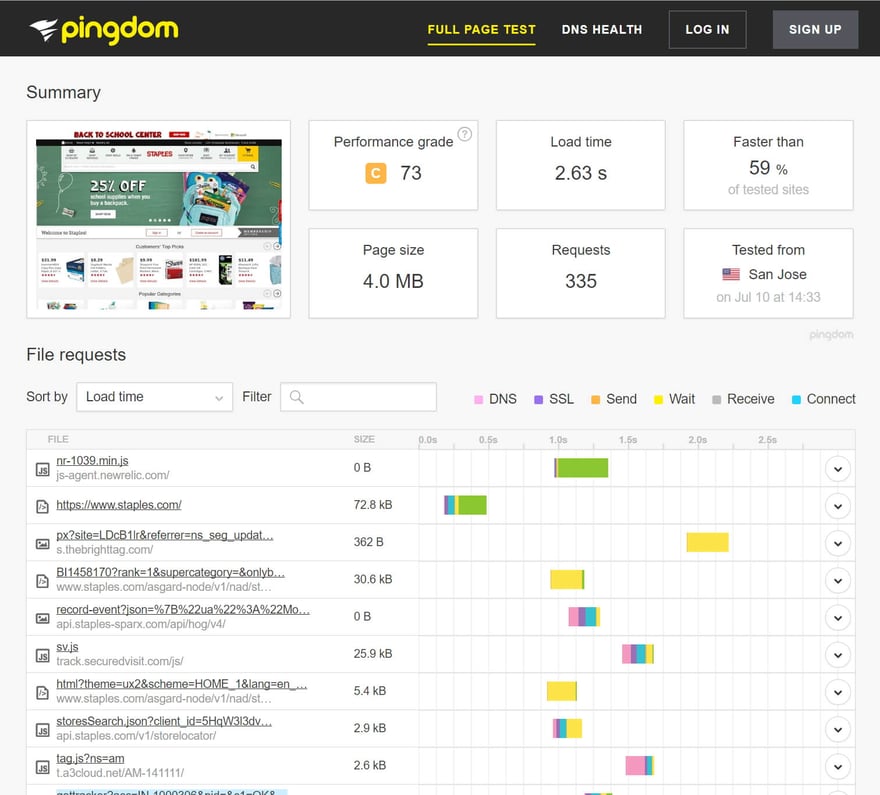The image size is (880, 795).
Task: Click the document icon for html?theme=ux2 row
Action: (x=43, y=692)
